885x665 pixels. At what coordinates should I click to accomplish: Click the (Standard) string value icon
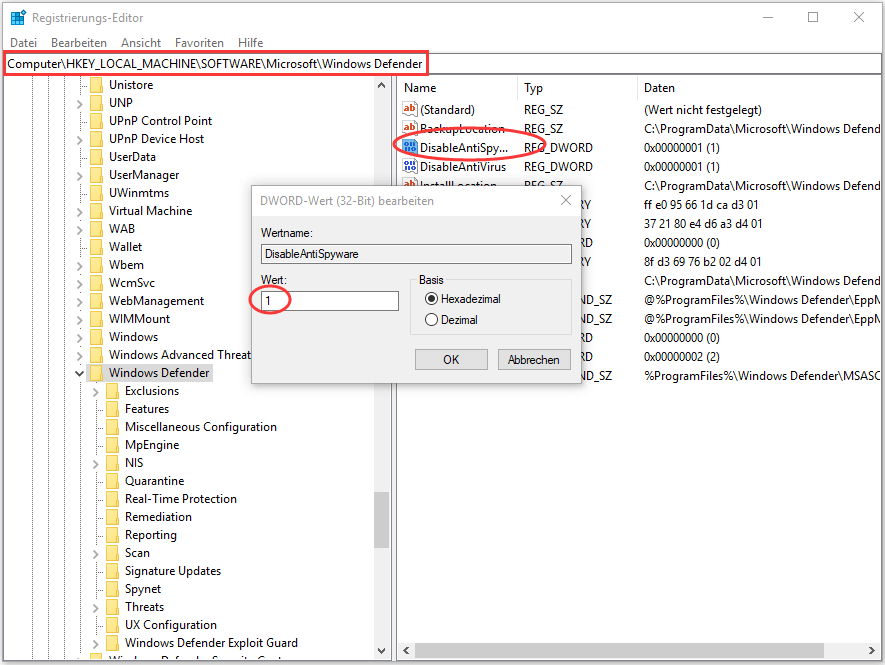tap(410, 109)
